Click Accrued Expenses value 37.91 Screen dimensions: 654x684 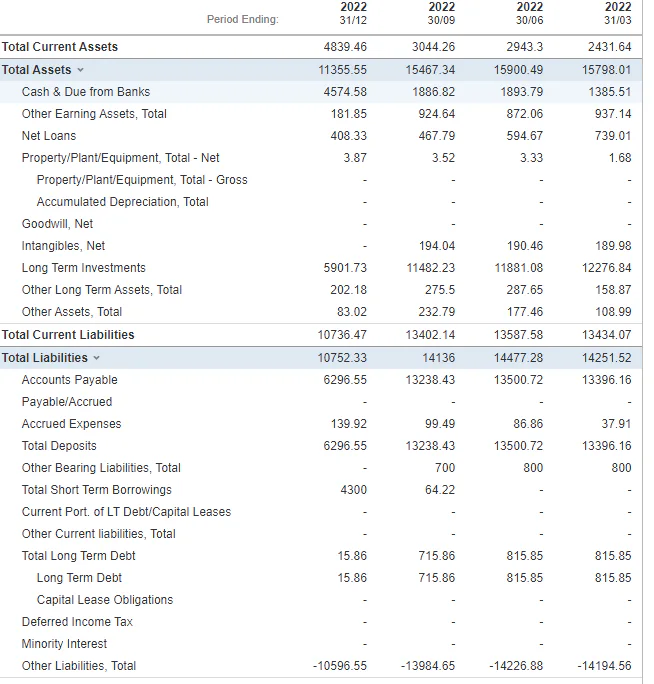[x=616, y=424]
